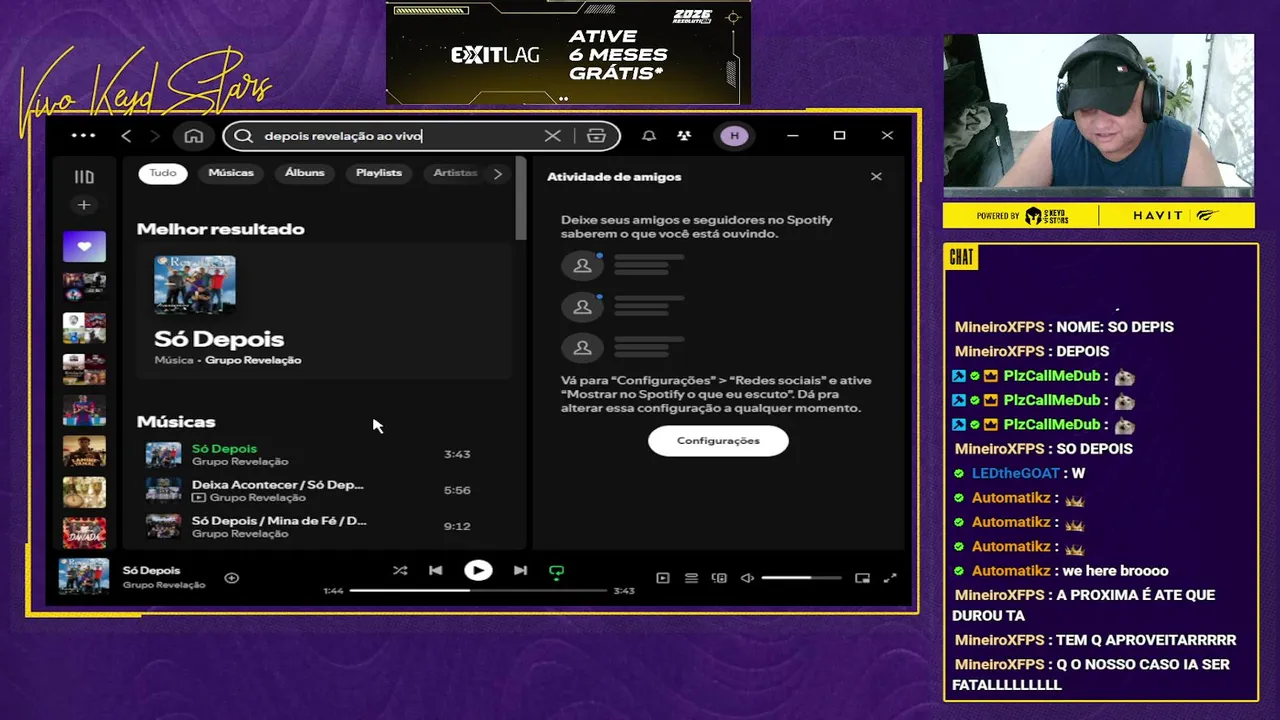This screenshot has height=720, width=1280.
Task: Open the profile avatar 'H' menu
Action: coord(735,136)
